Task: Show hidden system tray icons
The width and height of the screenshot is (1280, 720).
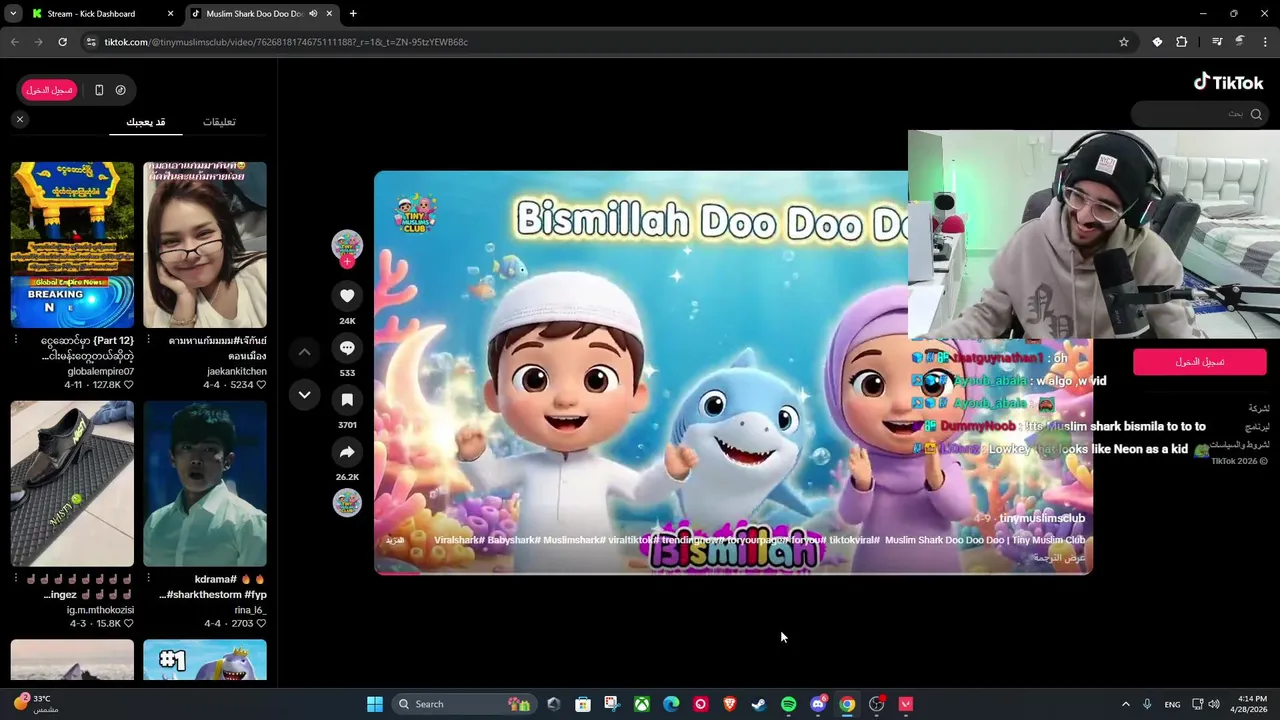Action: [1125, 704]
